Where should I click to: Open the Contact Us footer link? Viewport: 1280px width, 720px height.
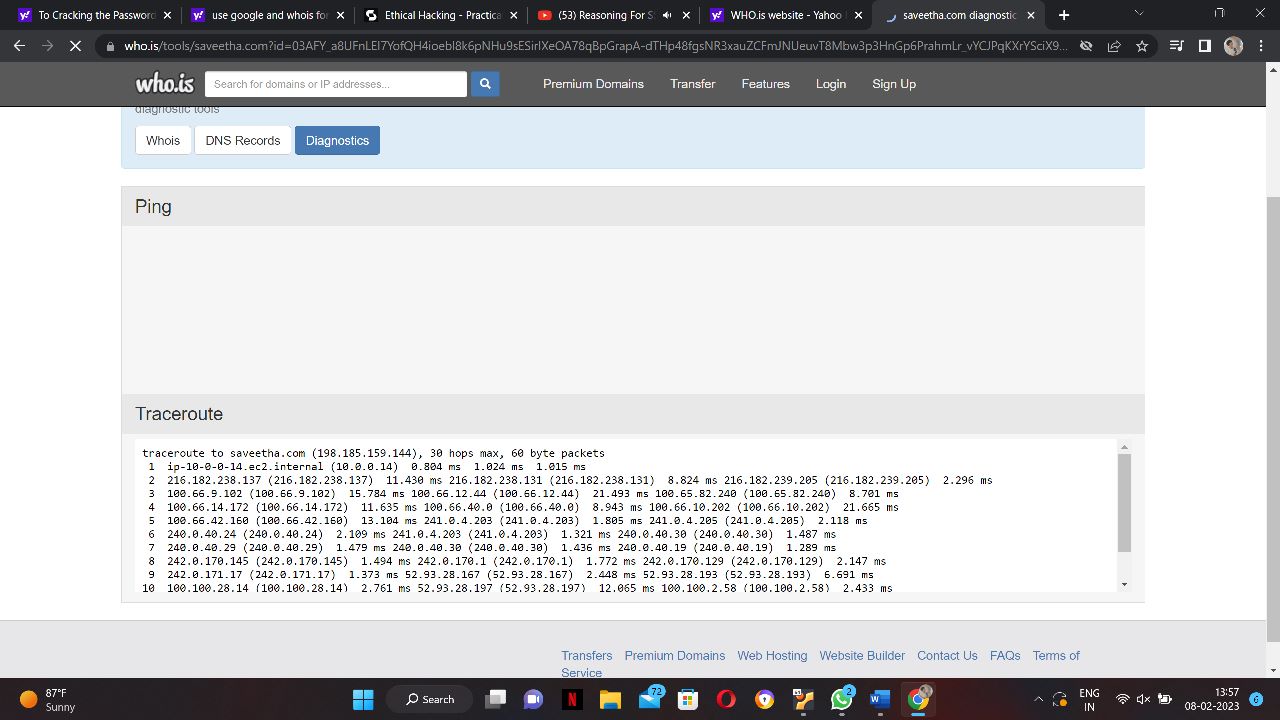tap(947, 655)
